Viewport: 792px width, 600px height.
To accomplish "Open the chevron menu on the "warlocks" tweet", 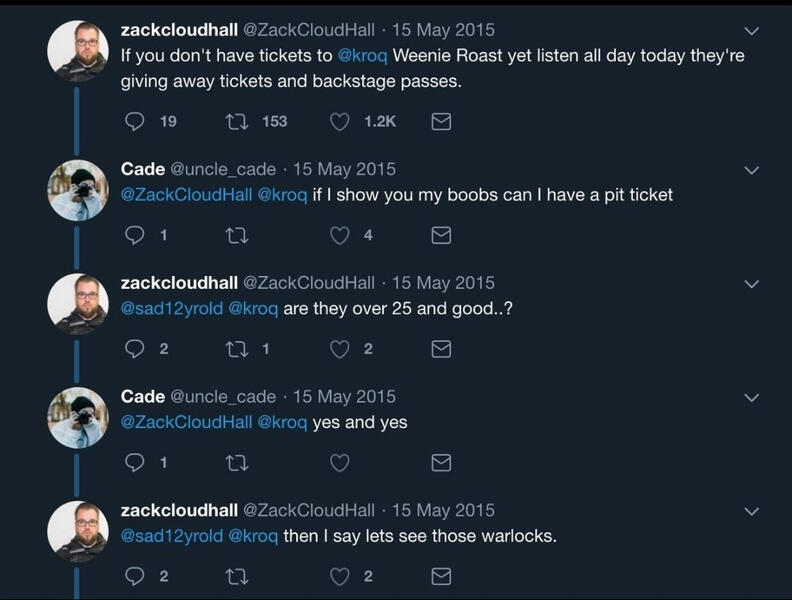I will pos(752,511).
